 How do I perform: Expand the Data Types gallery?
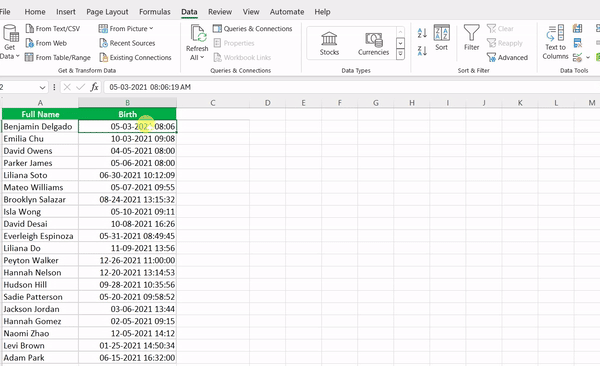click(x=400, y=54)
